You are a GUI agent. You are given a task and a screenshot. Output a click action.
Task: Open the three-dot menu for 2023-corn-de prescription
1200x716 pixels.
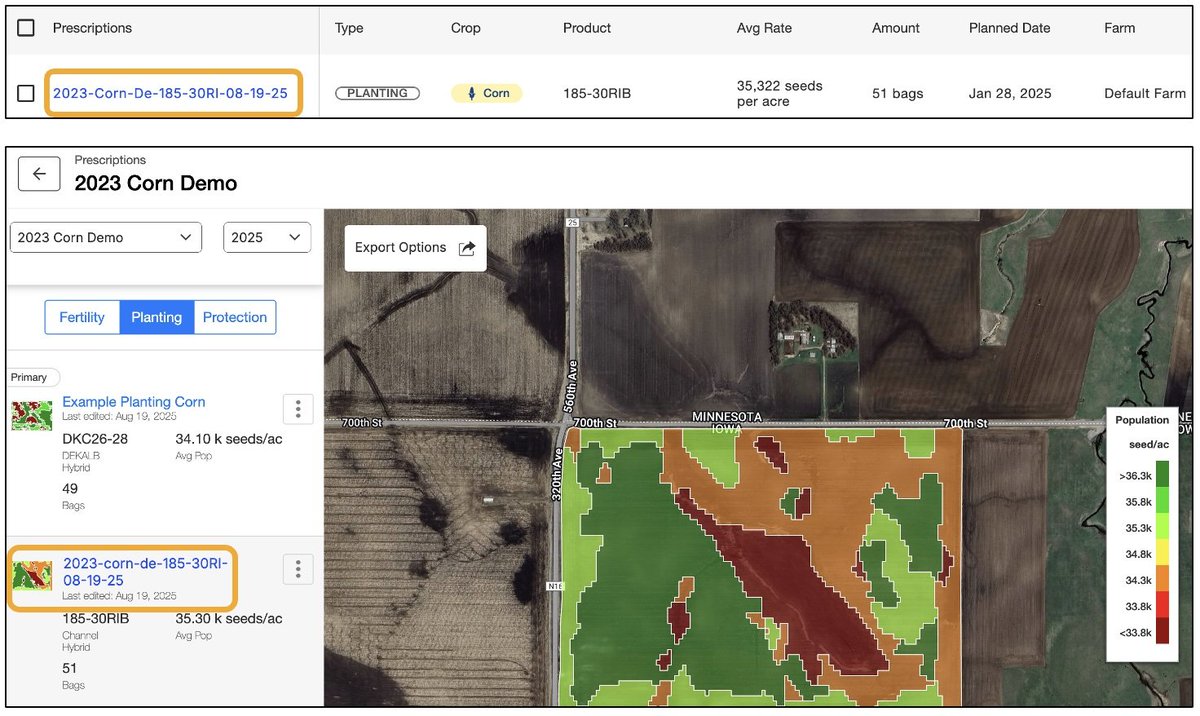[297, 569]
